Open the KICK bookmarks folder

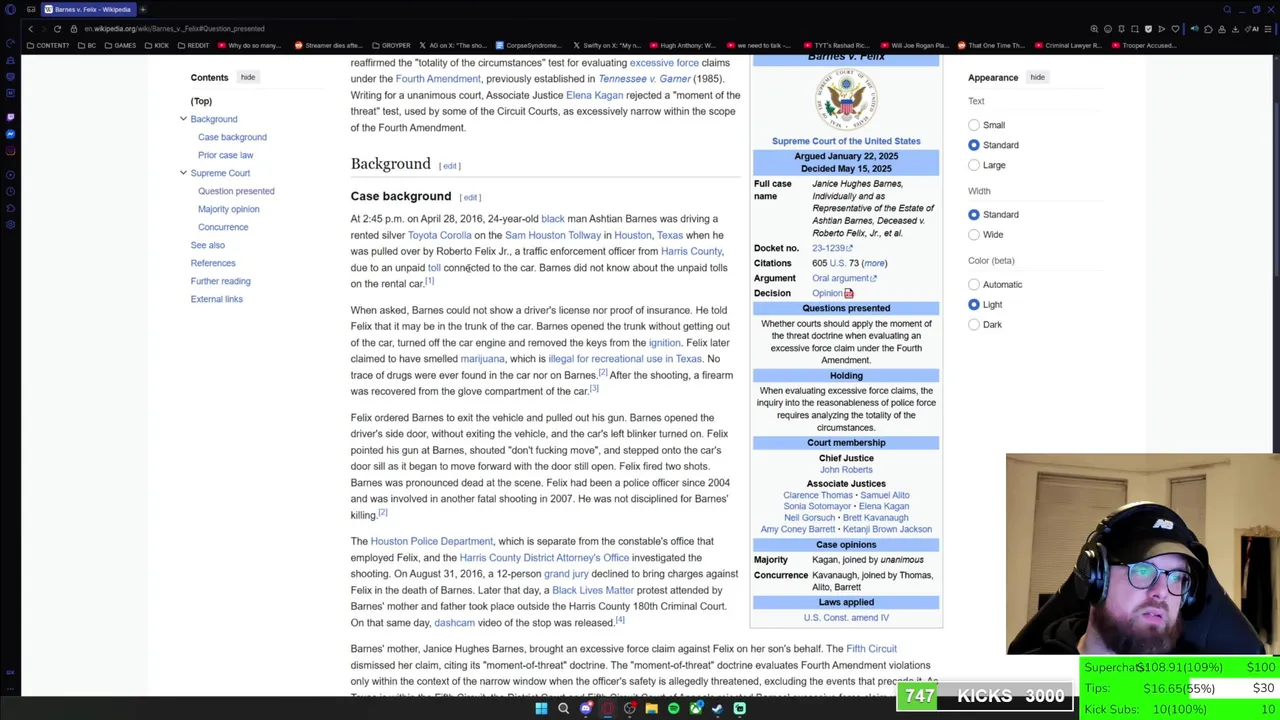(157, 45)
